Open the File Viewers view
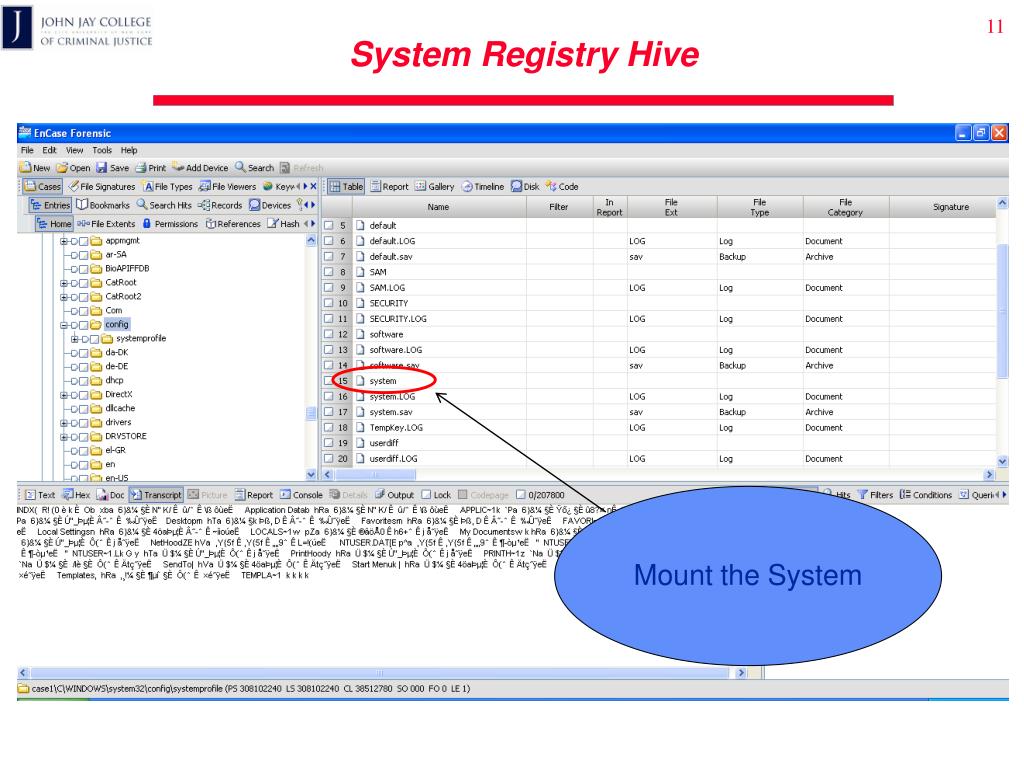 [x=227, y=187]
